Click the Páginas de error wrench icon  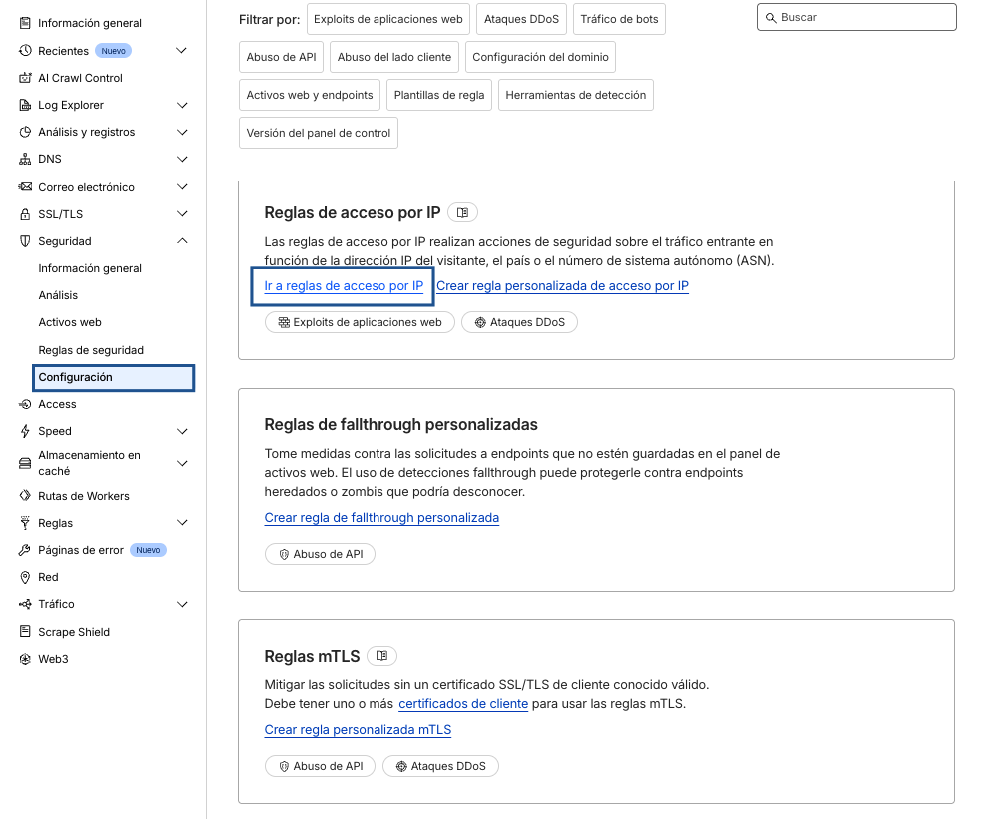25,550
